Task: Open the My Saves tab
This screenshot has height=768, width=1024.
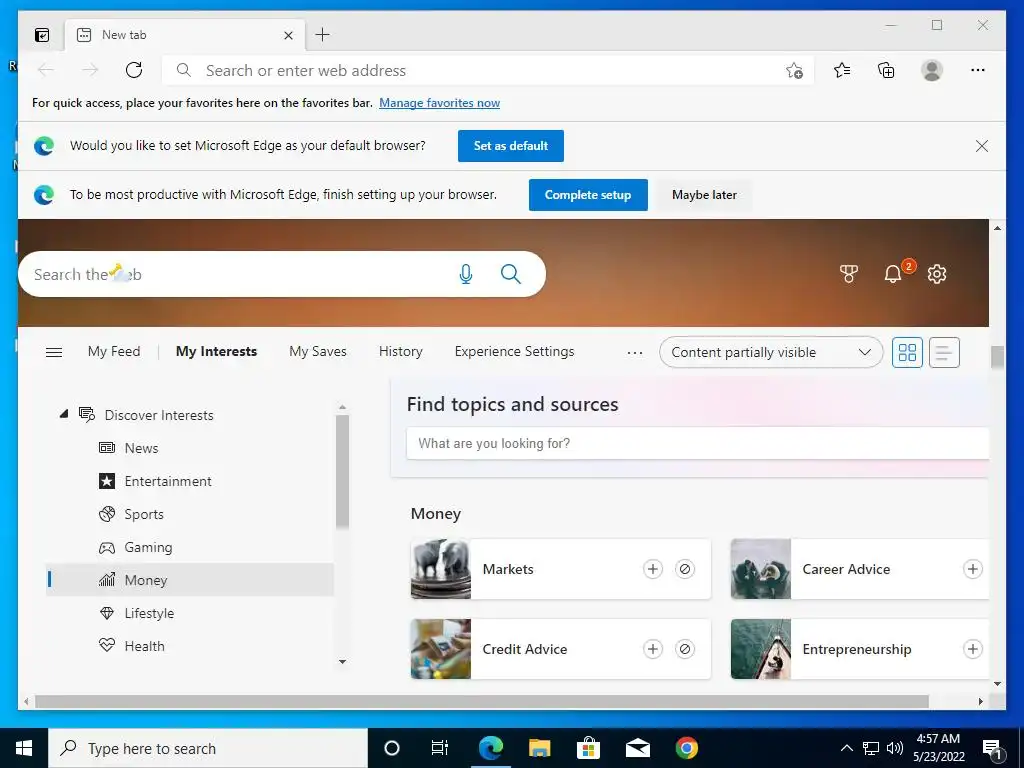Action: pos(318,351)
